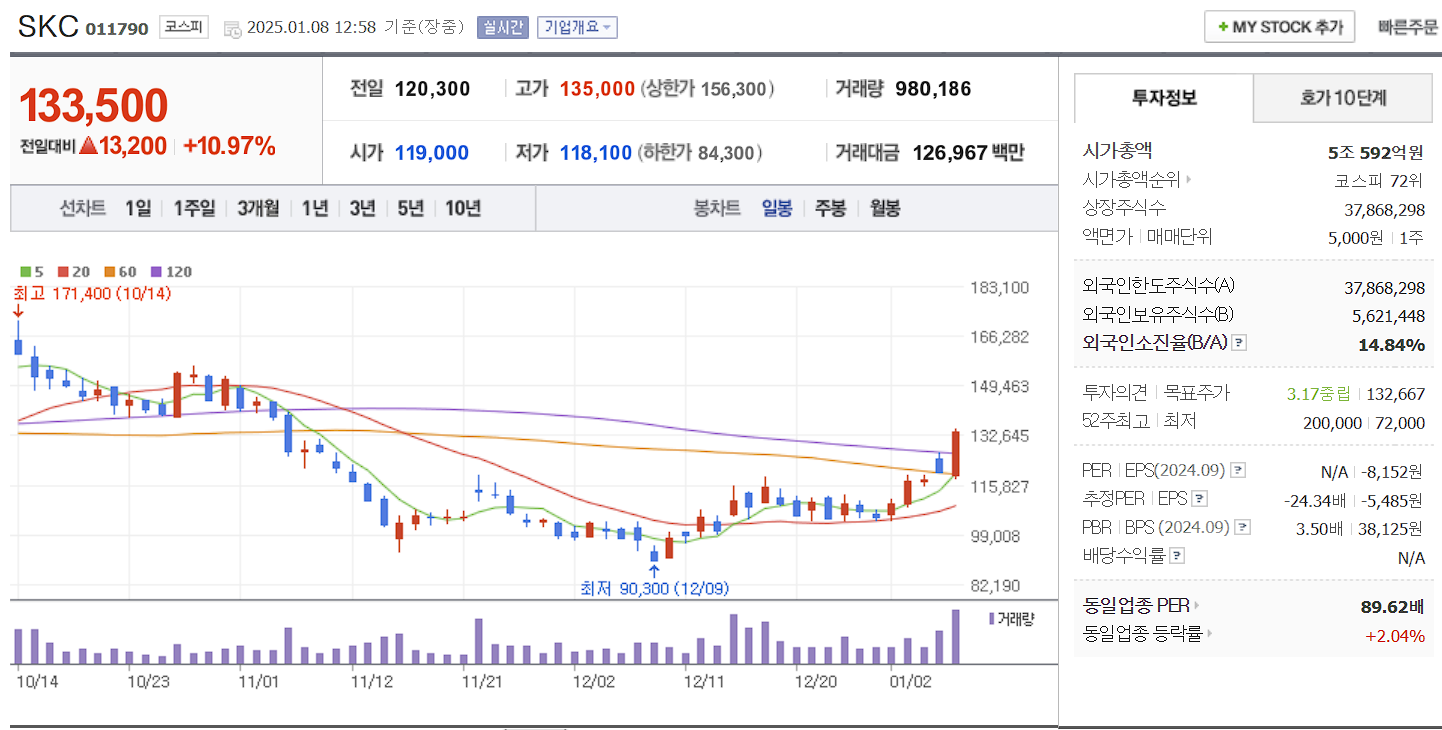1442x730 pixels.
Task: Open the 배당수익률 help icon
Action: pos(1176,555)
